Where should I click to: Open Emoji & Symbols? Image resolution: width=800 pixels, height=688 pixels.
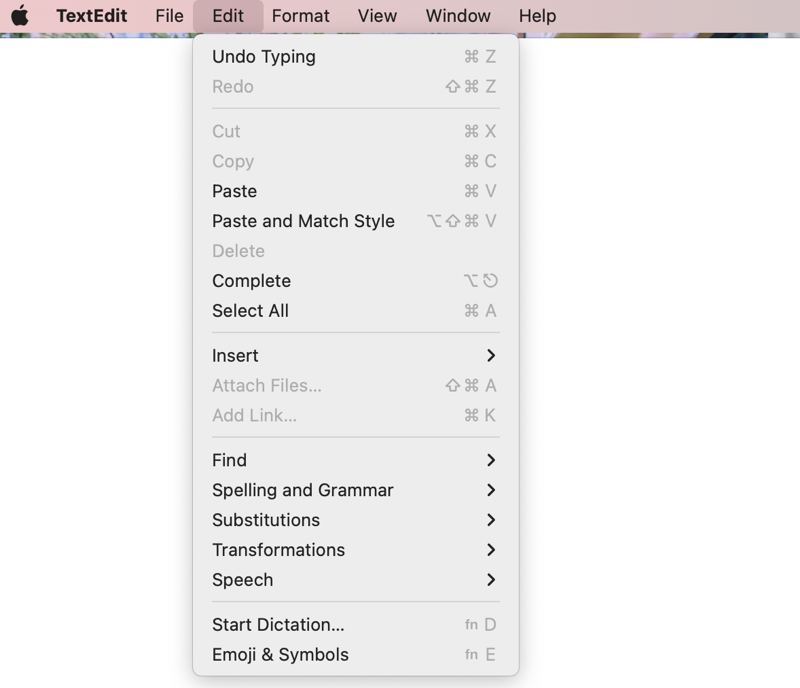coord(281,655)
